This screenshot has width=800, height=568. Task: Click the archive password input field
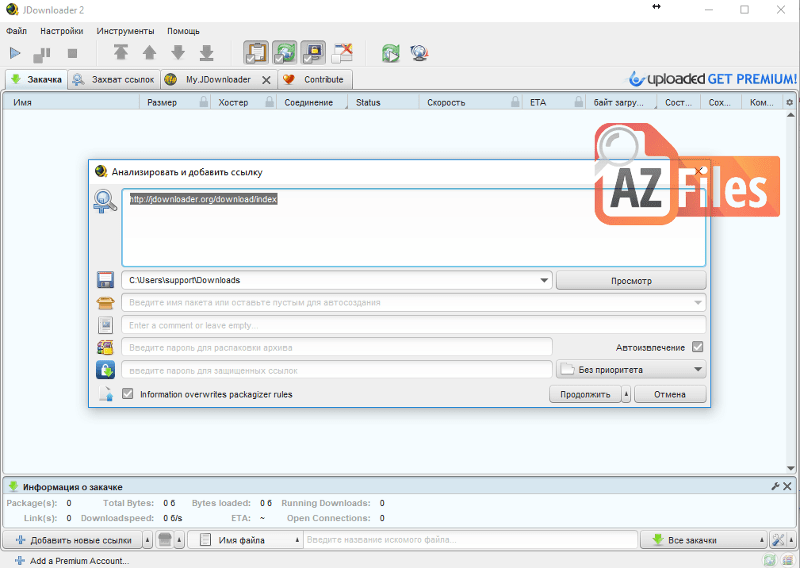[337, 348]
